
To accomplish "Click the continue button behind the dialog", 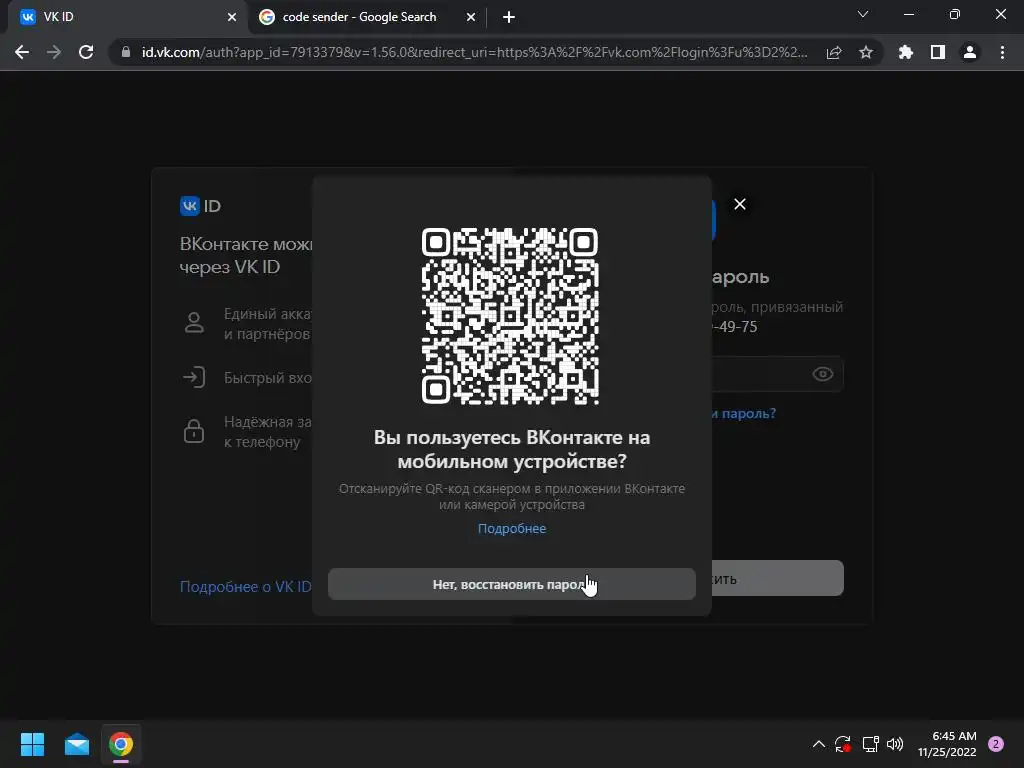I will (777, 578).
